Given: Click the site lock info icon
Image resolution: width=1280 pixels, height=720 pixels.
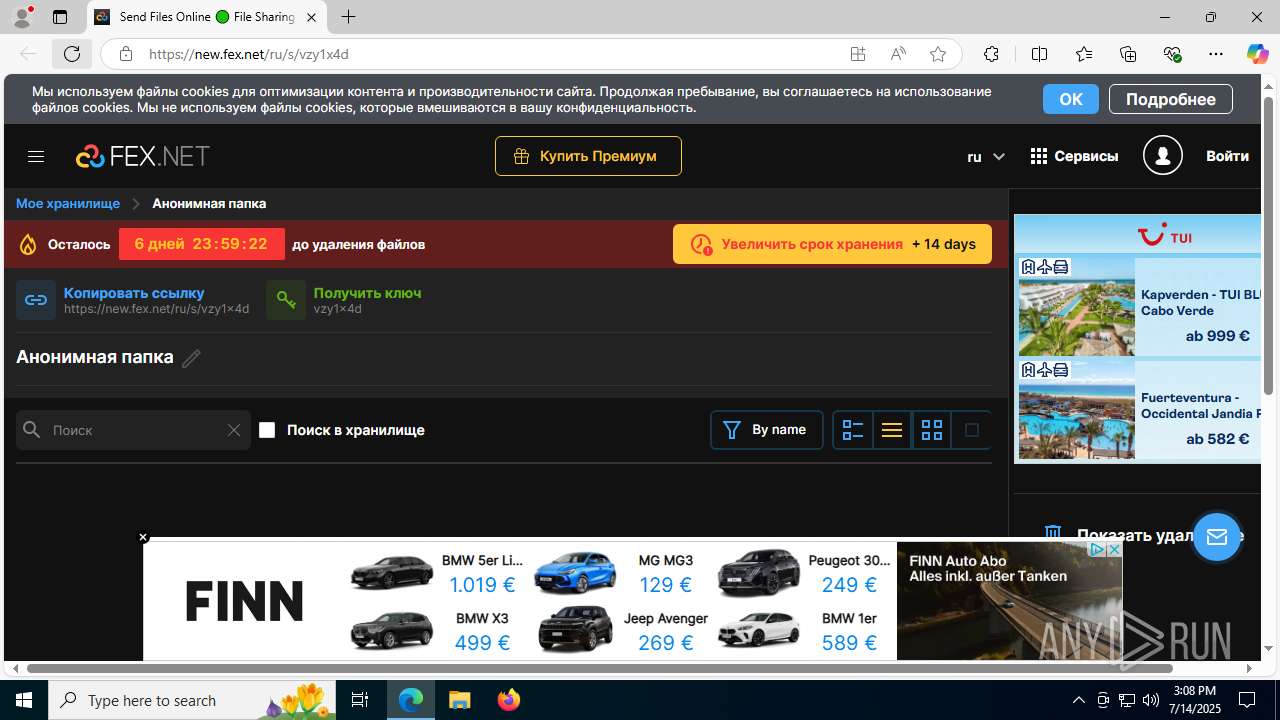Looking at the screenshot, I should point(126,54).
